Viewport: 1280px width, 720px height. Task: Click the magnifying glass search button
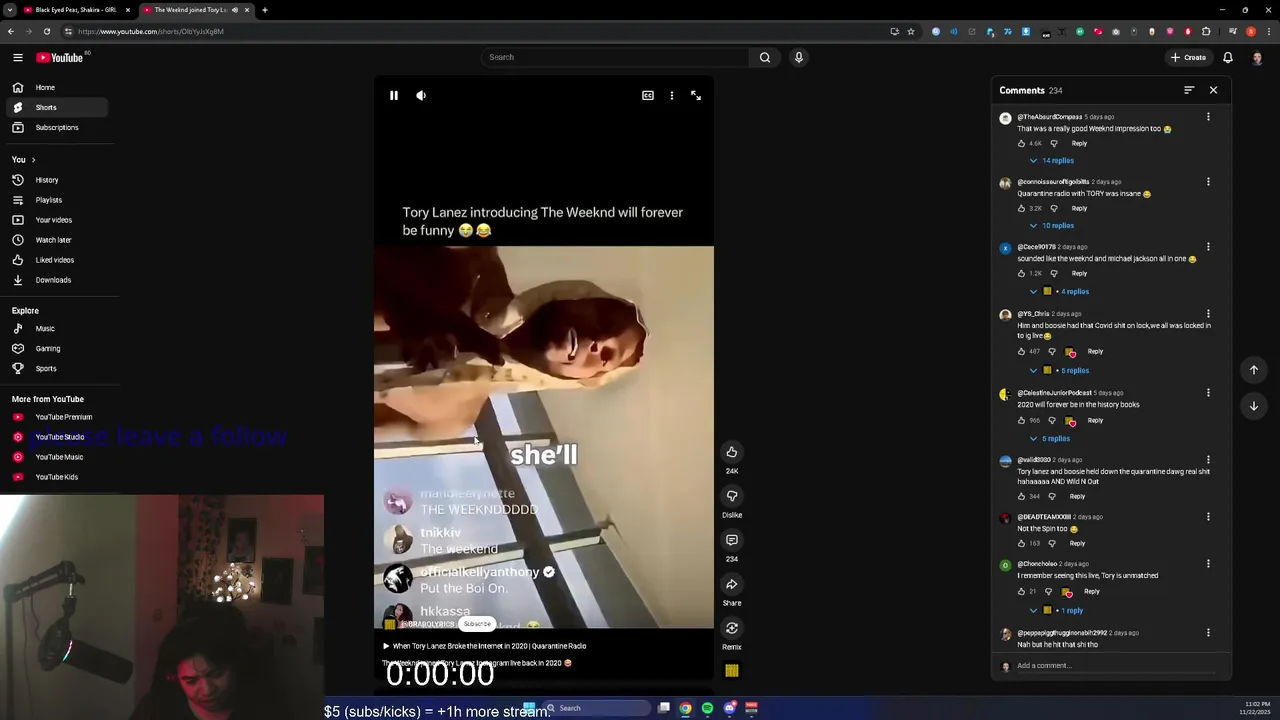click(x=765, y=57)
